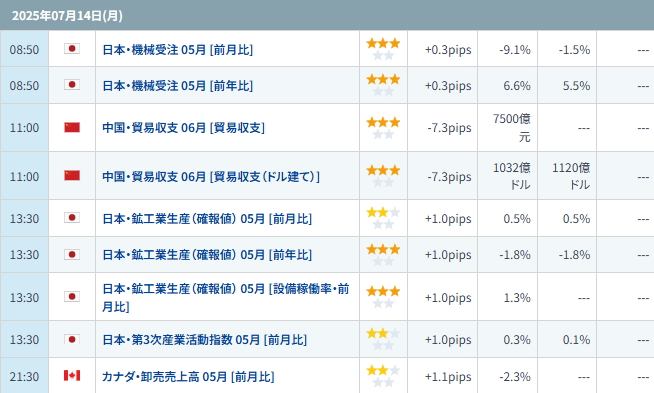The image size is (654, 393).
Task: Click Japan flag in 機械受注 前月比 row
Action: point(72,49)
